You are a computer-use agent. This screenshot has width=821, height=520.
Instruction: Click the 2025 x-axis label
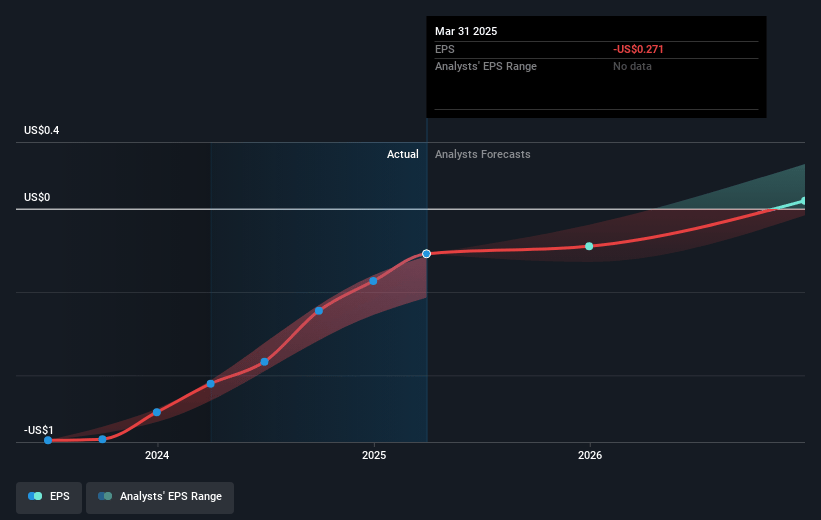[374, 456]
